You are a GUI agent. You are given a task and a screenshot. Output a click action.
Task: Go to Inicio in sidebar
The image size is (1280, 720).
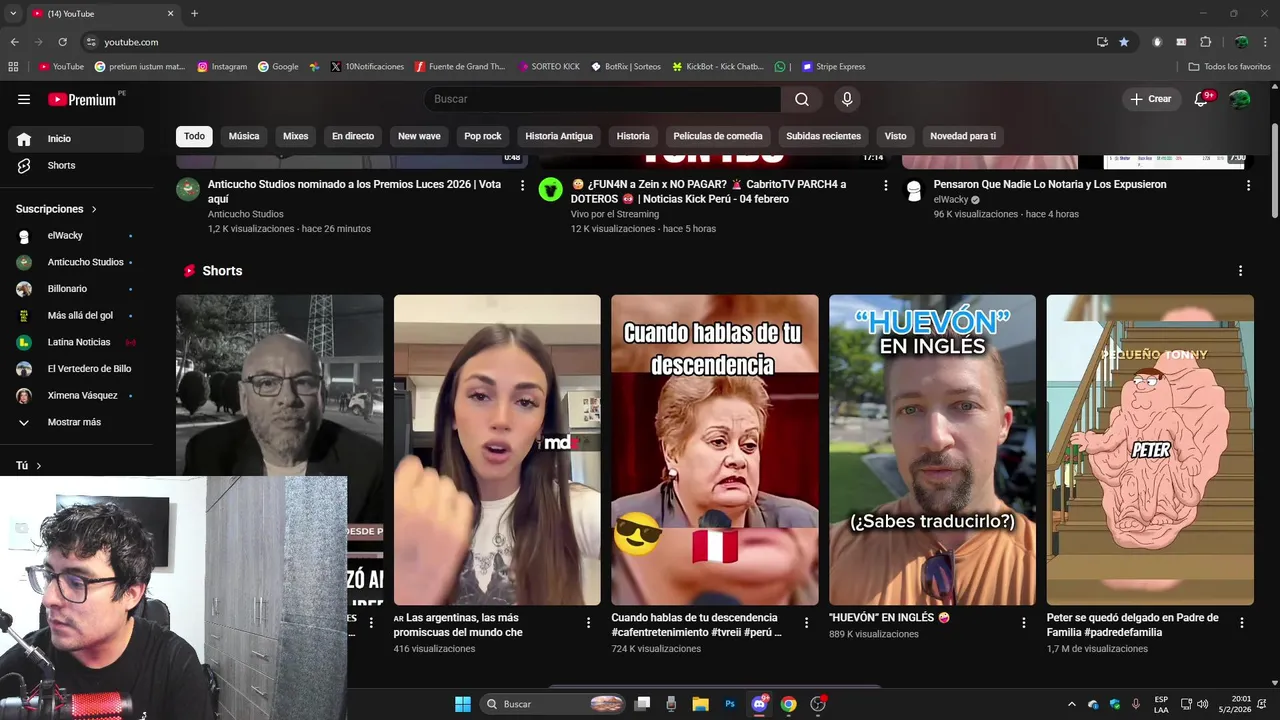[x=76, y=139]
